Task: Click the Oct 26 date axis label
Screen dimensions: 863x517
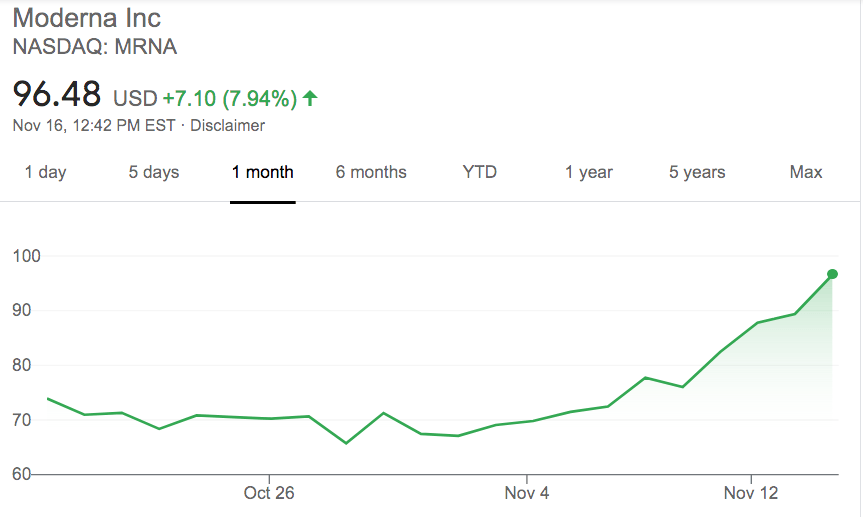Action: (268, 492)
